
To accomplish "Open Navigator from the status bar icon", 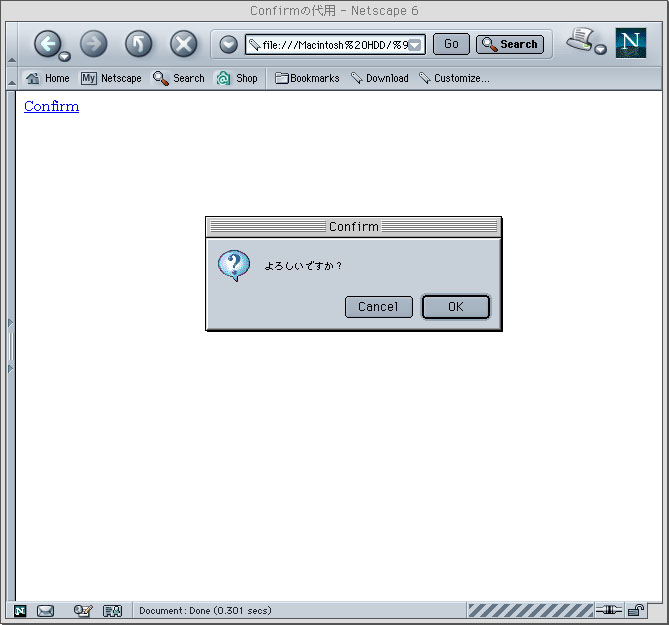I will [20, 611].
